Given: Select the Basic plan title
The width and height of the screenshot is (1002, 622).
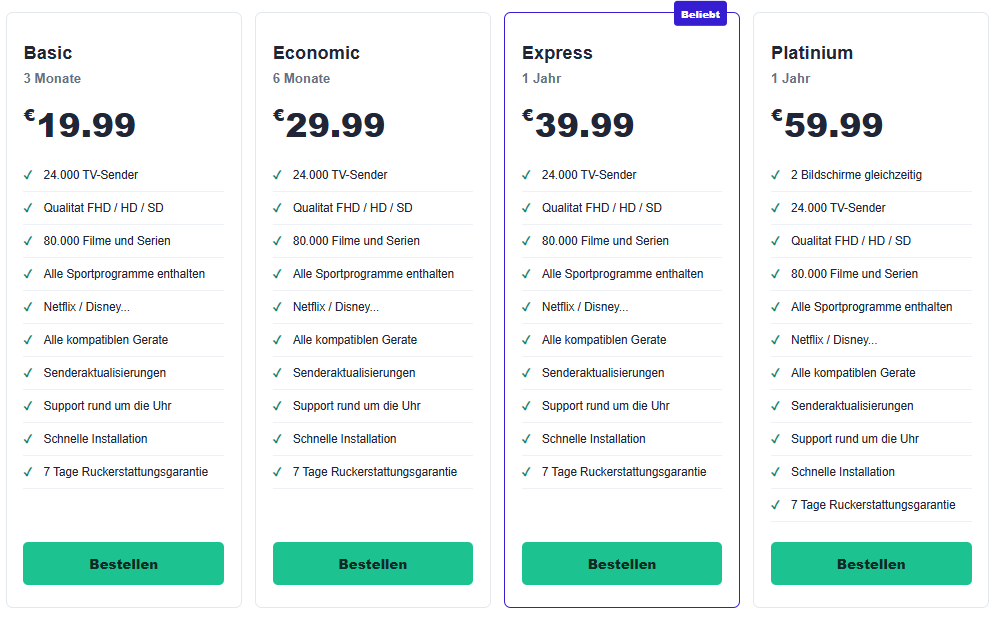Looking at the screenshot, I should [48, 52].
